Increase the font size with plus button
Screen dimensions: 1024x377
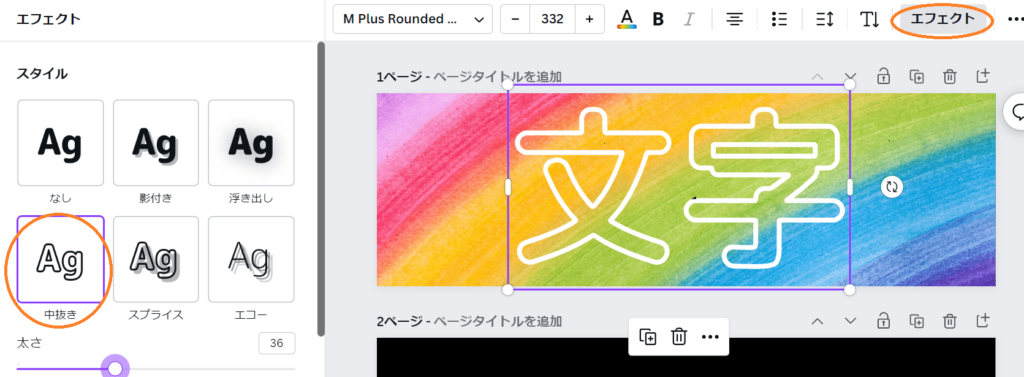590,19
